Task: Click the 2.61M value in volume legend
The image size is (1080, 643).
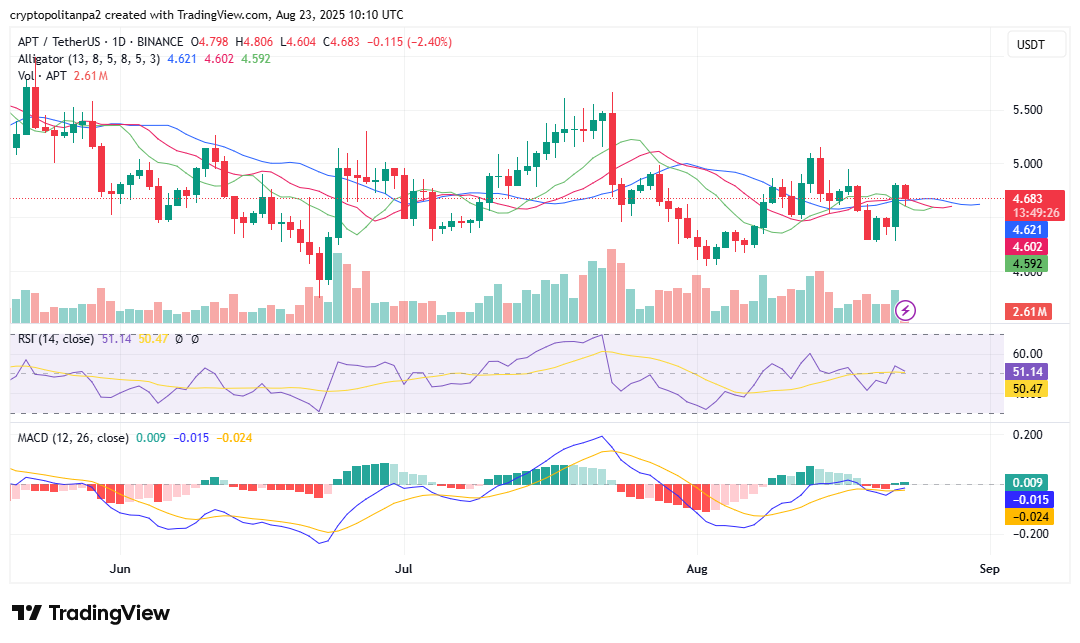Action: pos(90,76)
